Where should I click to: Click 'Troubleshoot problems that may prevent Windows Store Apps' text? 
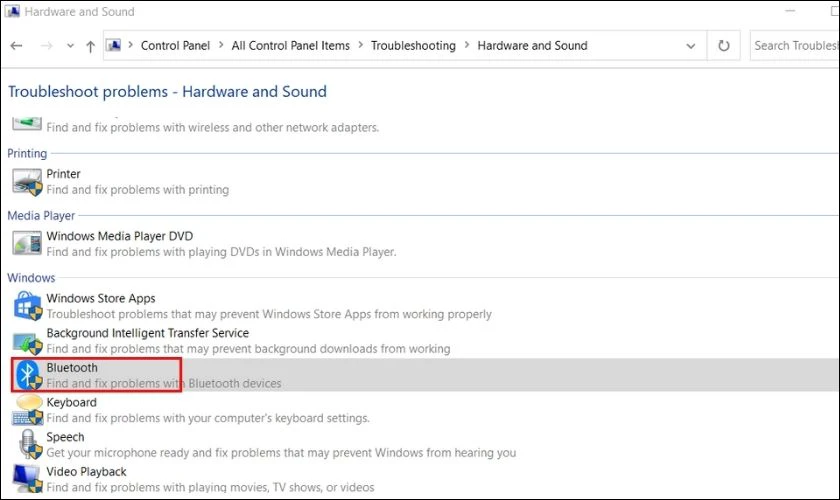(269, 314)
